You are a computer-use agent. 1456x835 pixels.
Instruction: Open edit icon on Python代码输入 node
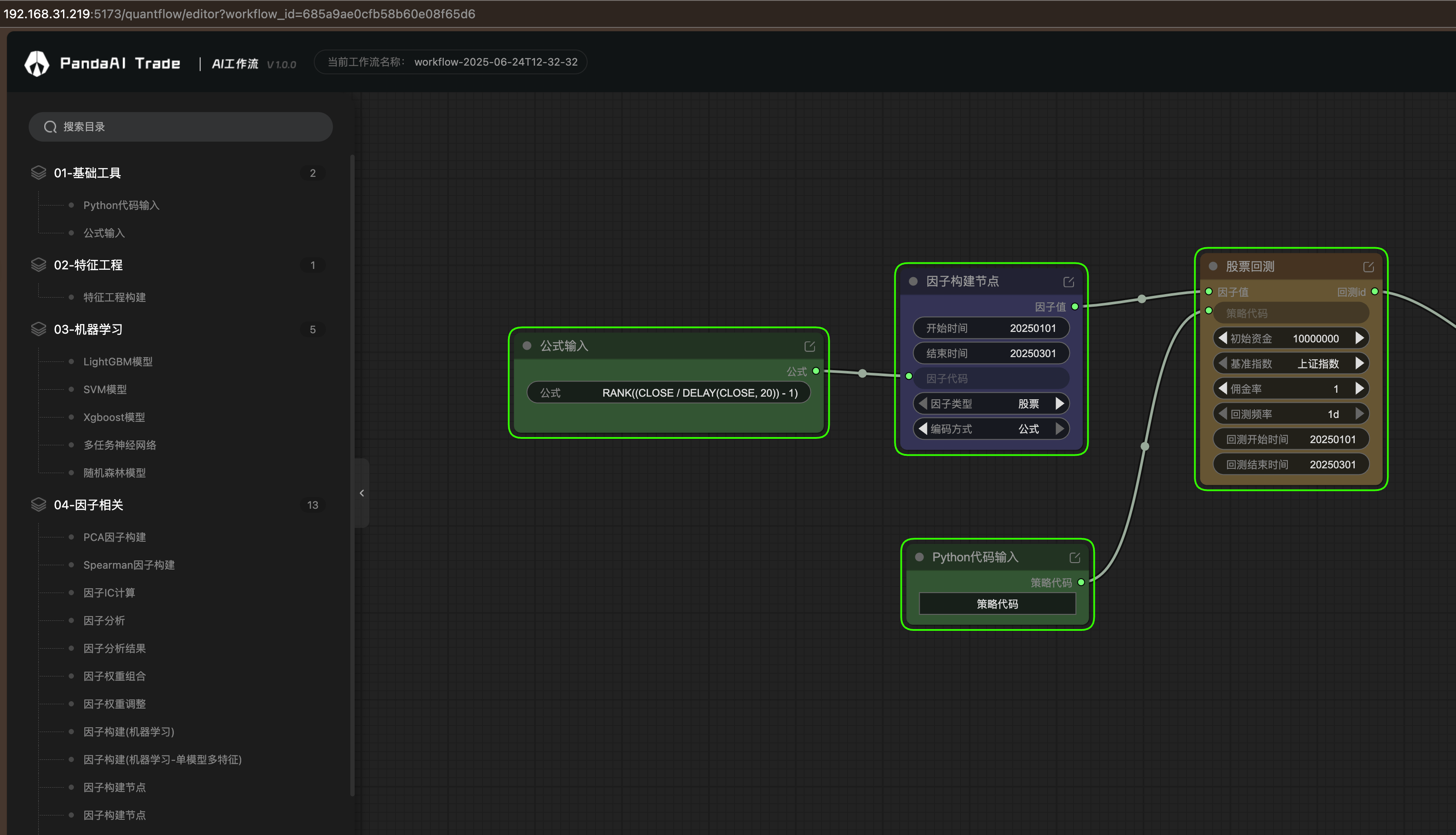point(1074,557)
